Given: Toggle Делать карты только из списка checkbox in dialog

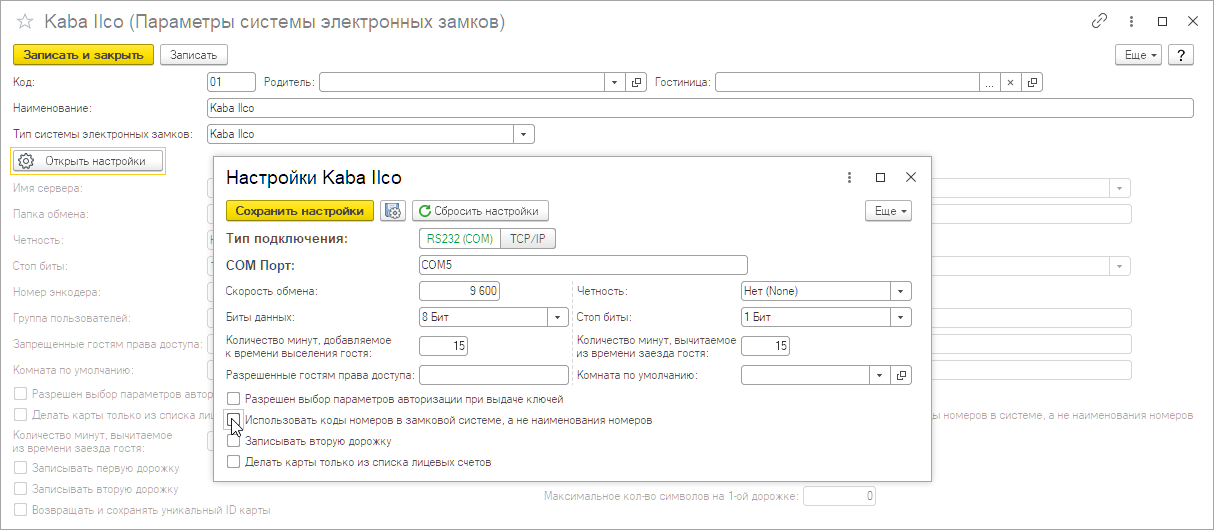Looking at the screenshot, I should [234, 462].
